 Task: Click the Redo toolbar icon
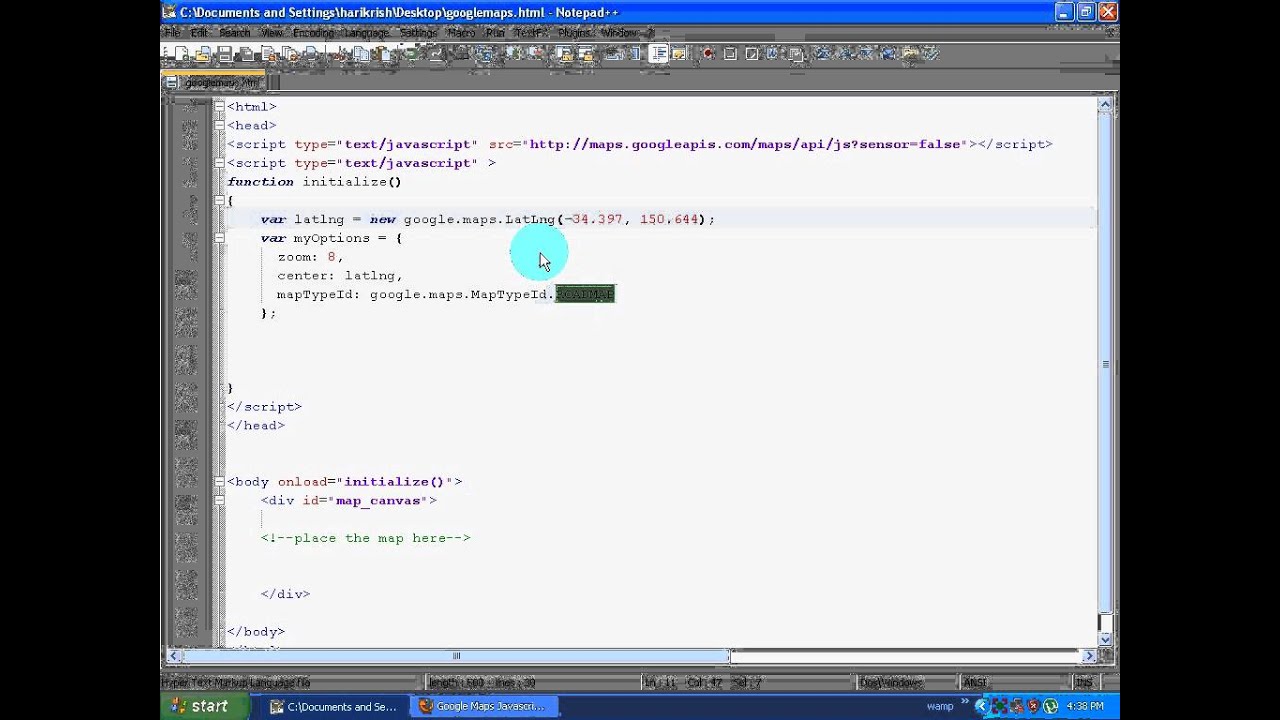[436, 54]
